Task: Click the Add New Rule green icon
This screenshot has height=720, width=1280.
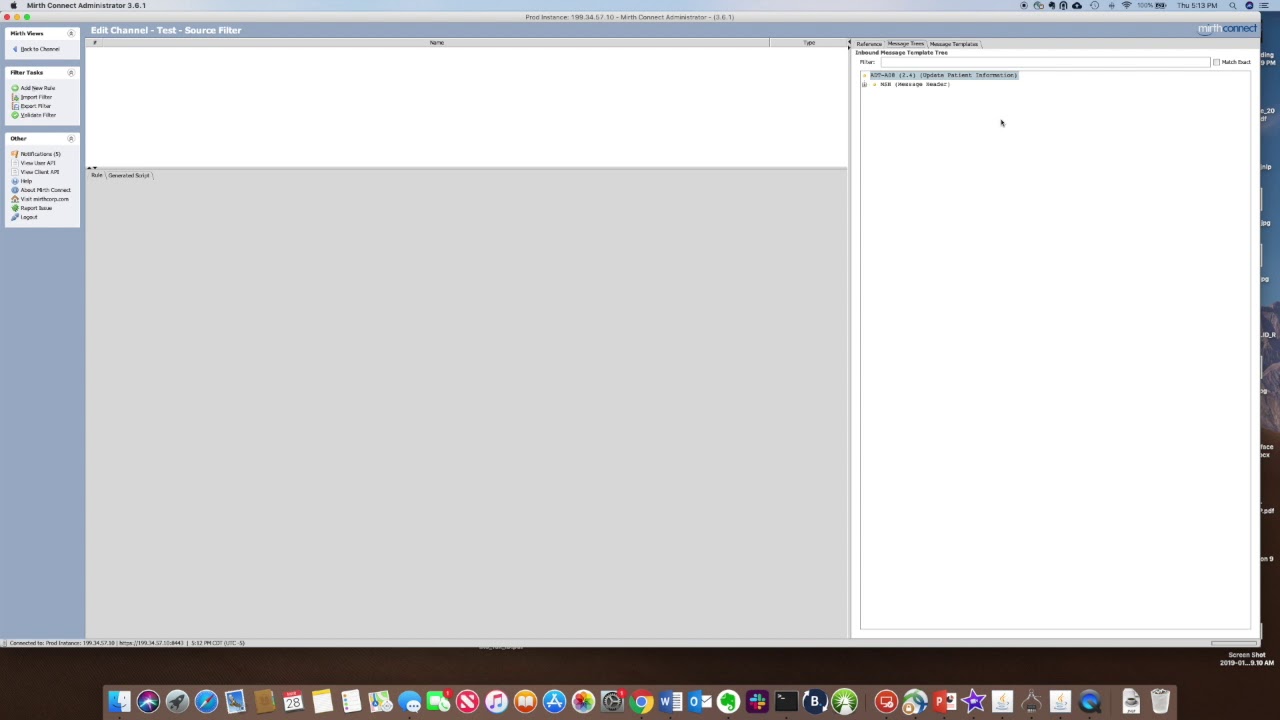Action: 15,88
